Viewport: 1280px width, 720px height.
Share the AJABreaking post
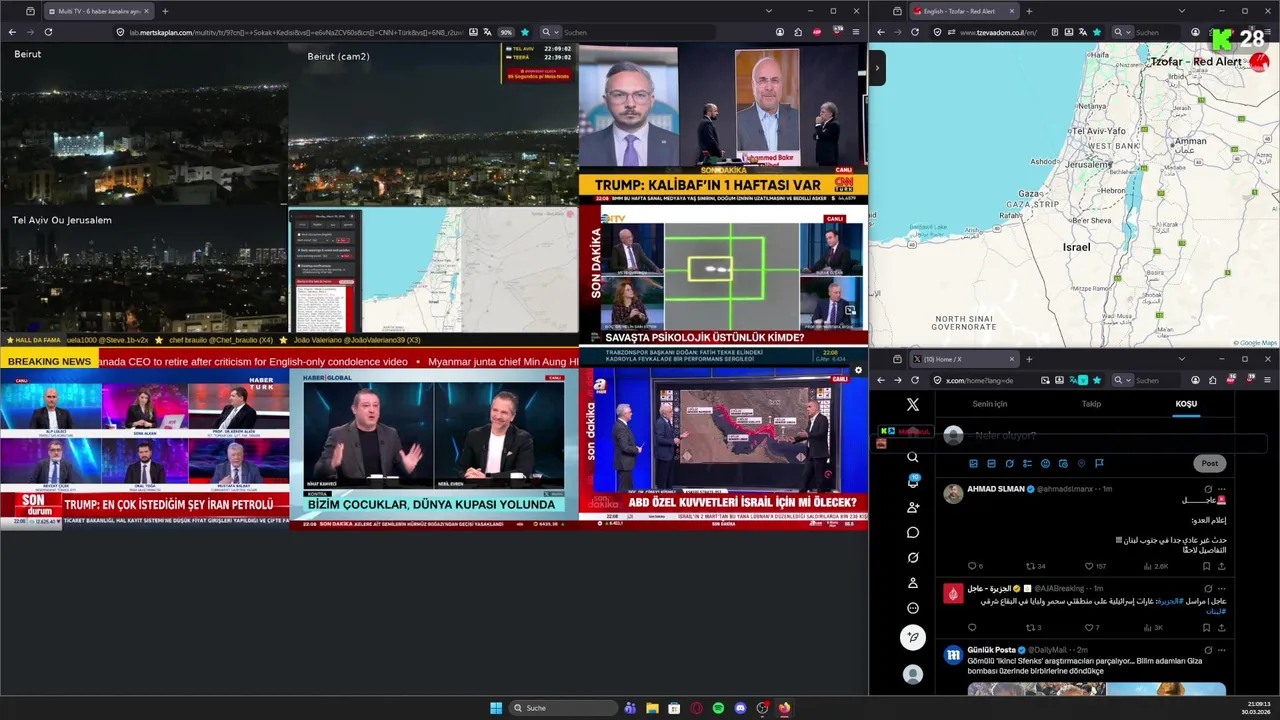(1221, 628)
